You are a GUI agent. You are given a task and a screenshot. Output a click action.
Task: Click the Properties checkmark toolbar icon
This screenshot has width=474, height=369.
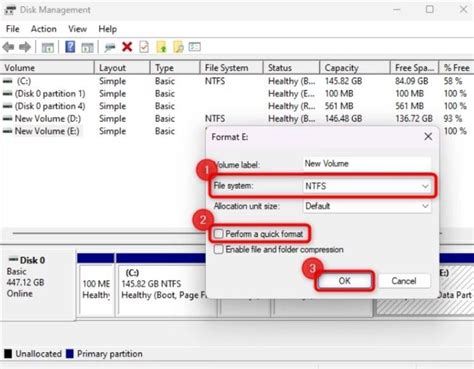point(144,47)
